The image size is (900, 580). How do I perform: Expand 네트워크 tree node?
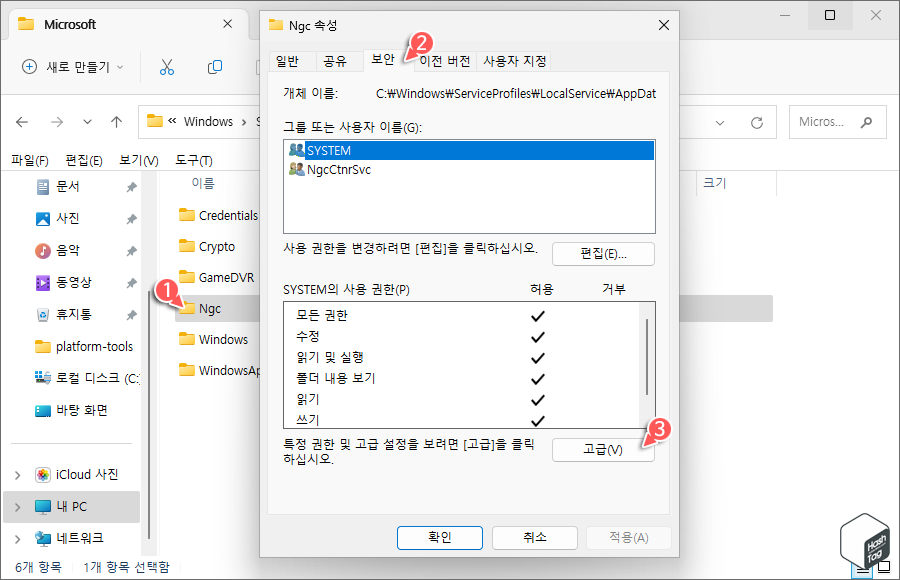click(17, 539)
